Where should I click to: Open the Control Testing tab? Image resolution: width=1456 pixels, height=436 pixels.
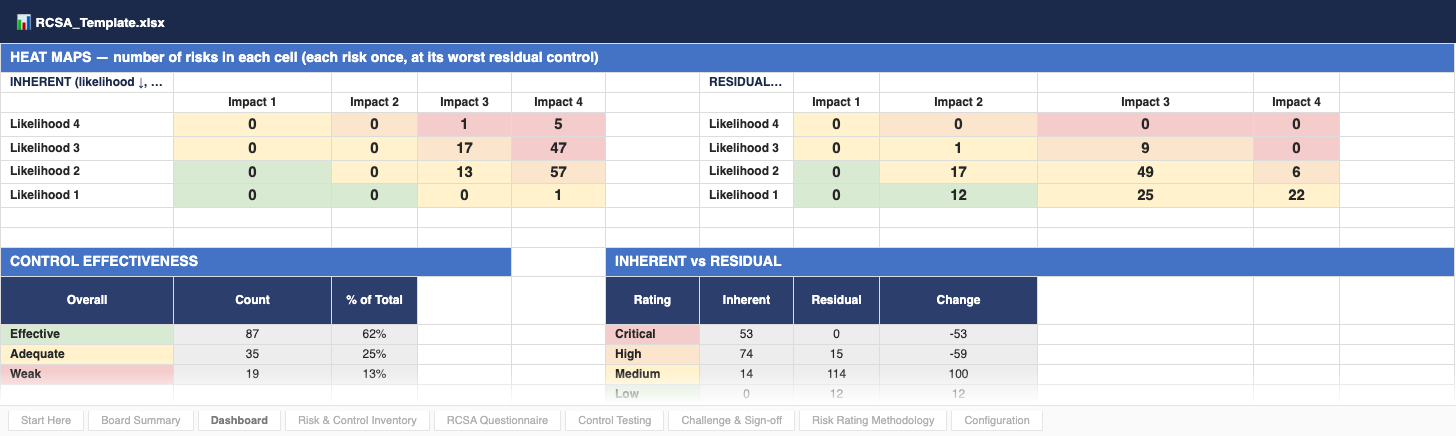614,420
